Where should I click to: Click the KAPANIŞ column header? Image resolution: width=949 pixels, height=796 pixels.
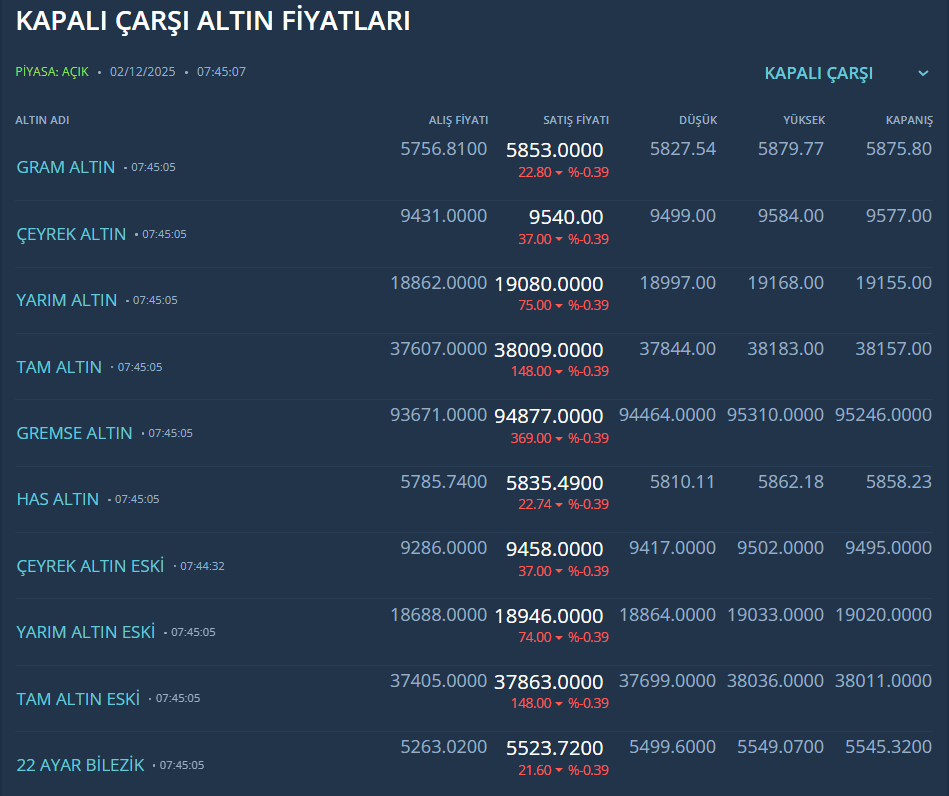pos(908,120)
